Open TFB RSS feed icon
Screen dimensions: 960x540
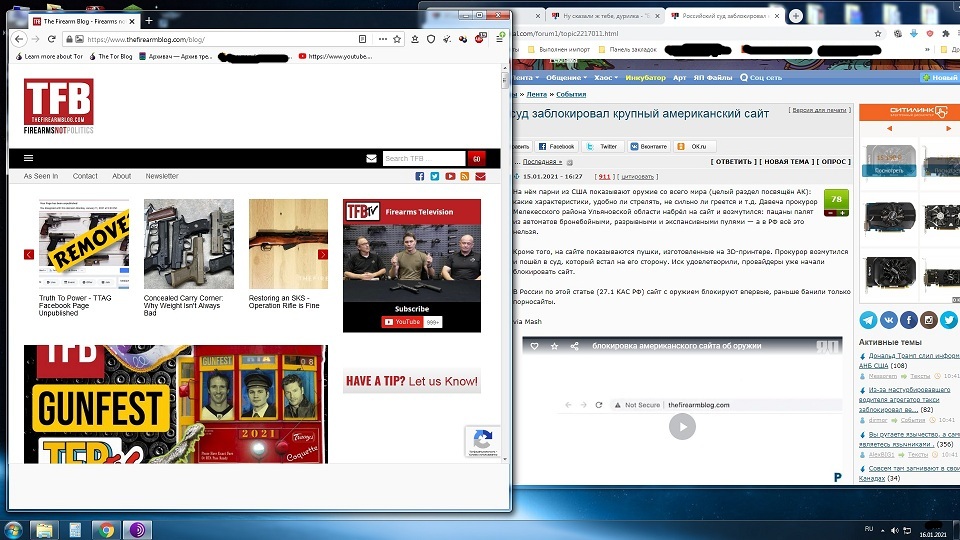tap(465, 176)
